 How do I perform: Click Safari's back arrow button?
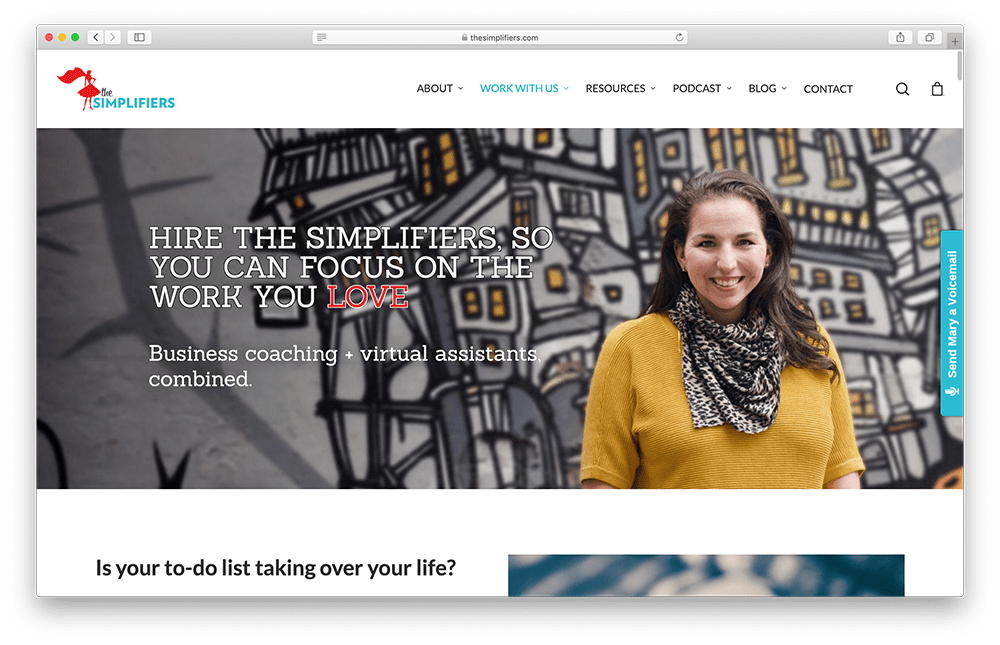pyautogui.click(x=96, y=38)
